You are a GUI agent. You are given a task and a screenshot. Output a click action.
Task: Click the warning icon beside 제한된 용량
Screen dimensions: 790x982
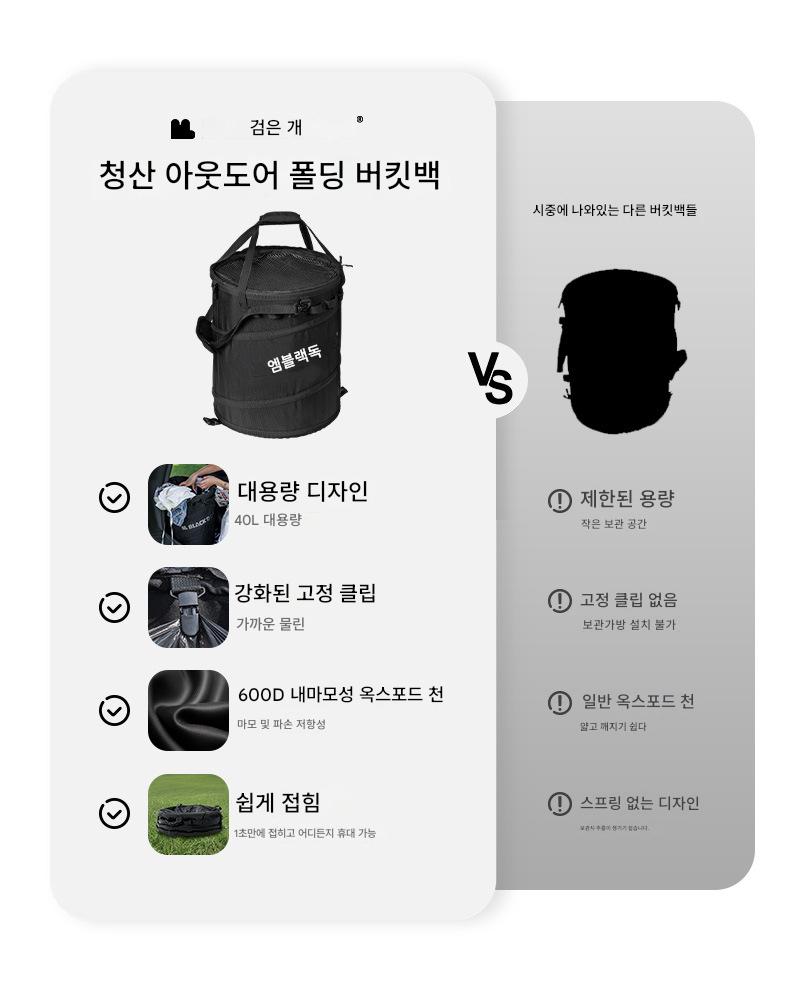[559, 500]
